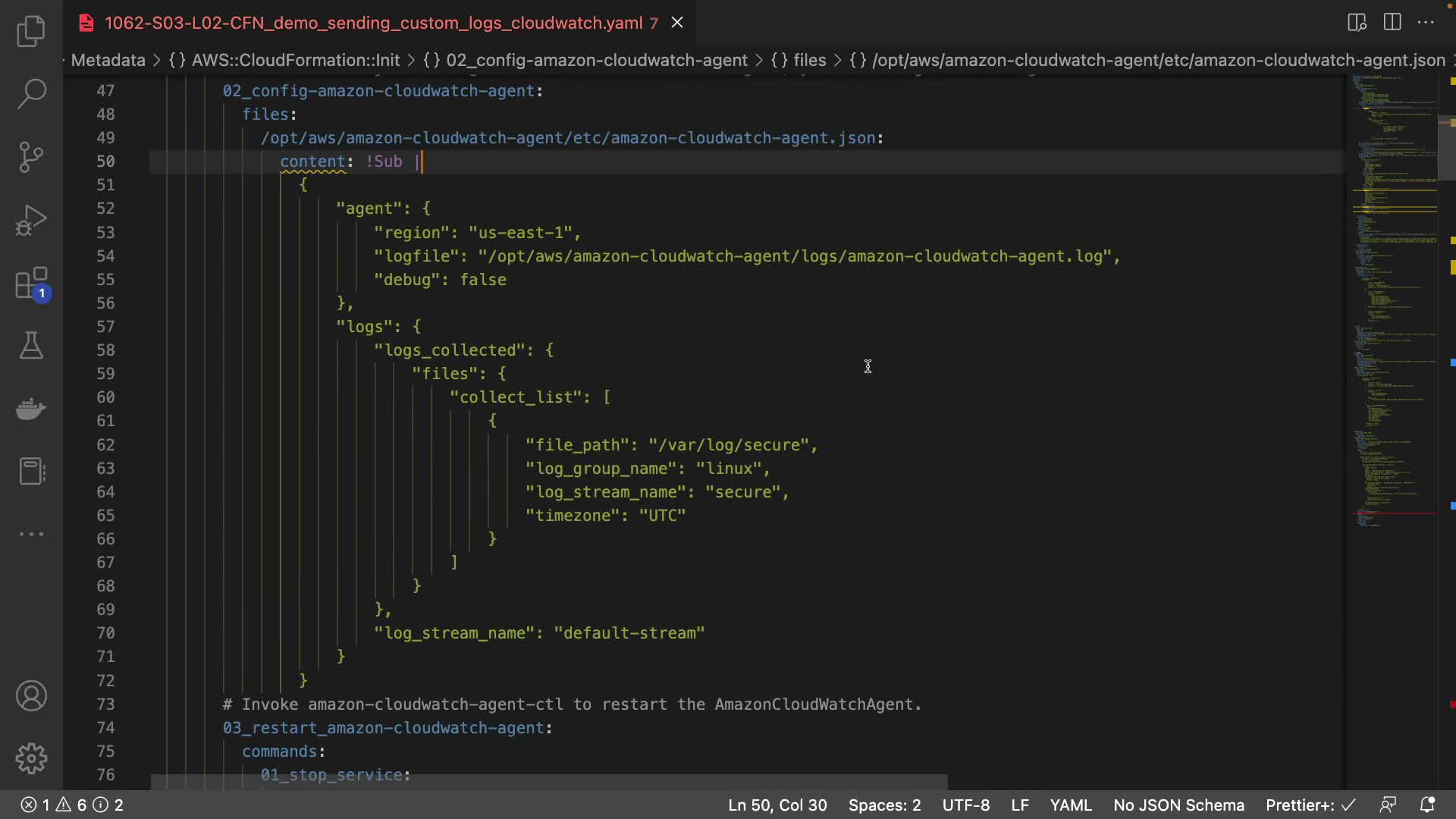Open Run and Debug view

[31, 221]
